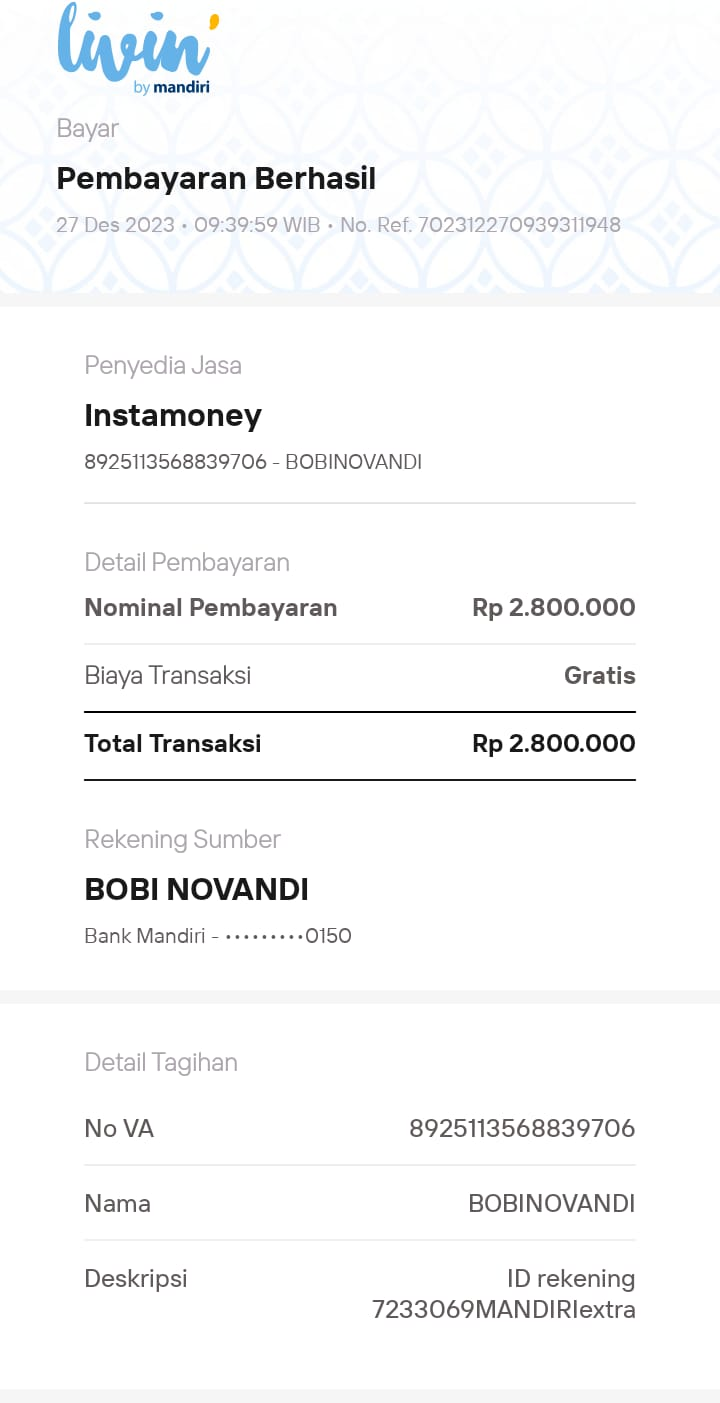Click the Pembayaran Berhasil heading
This screenshot has width=720, height=1403.
pyautogui.click(x=216, y=179)
